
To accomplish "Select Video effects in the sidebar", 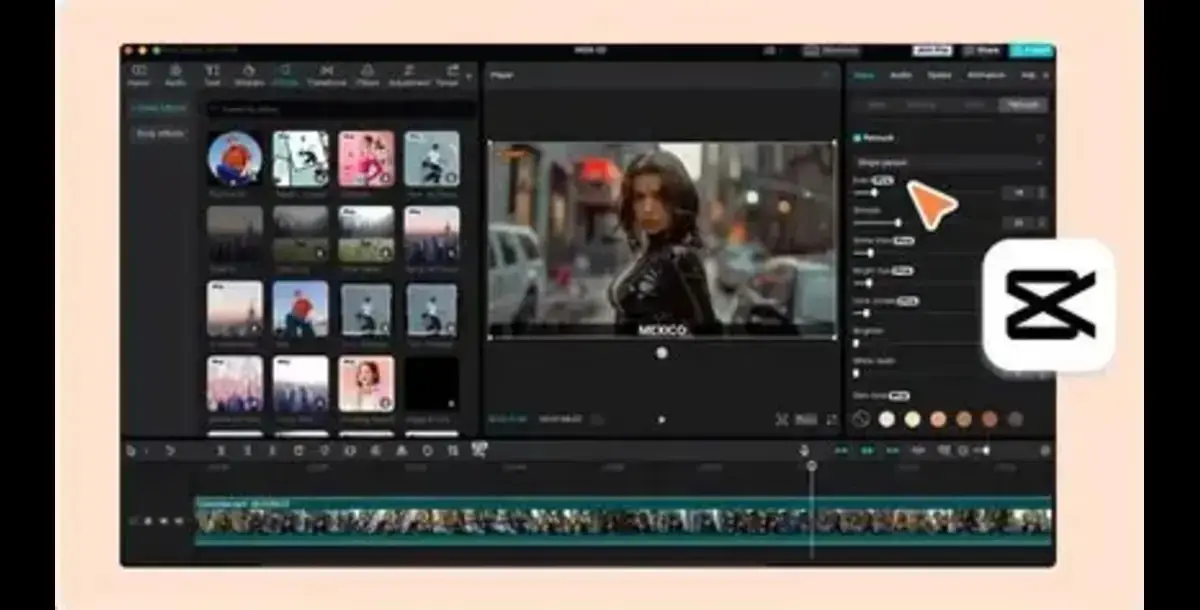I will point(160,107).
